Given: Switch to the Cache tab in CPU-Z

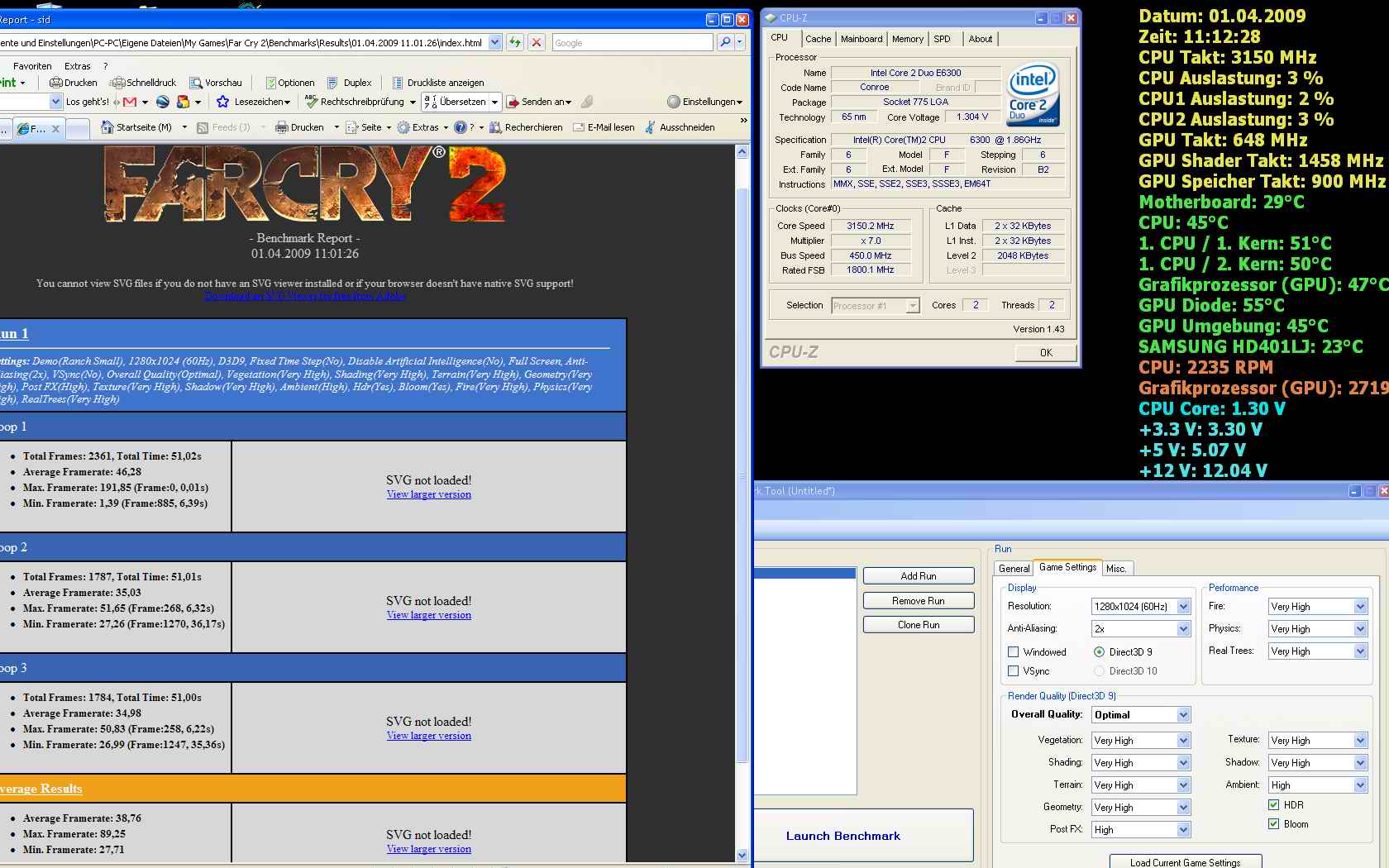Looking at the screenshot, I should click(x=819, y=39).
